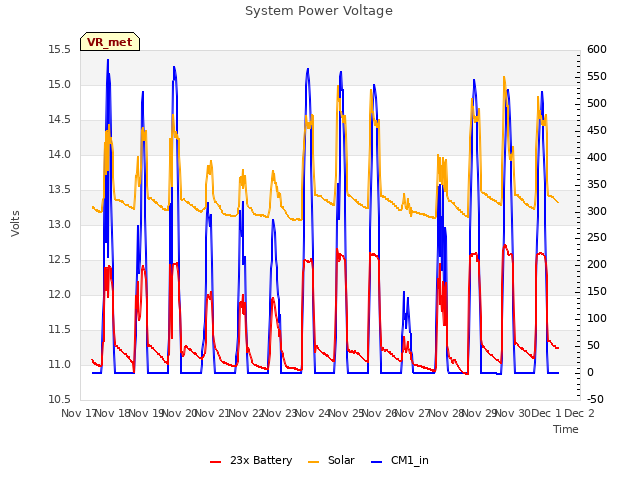Viewport: 640px width, 480px height.
Task: Click the 350 right axis tick label
Action: click(597, 184)
